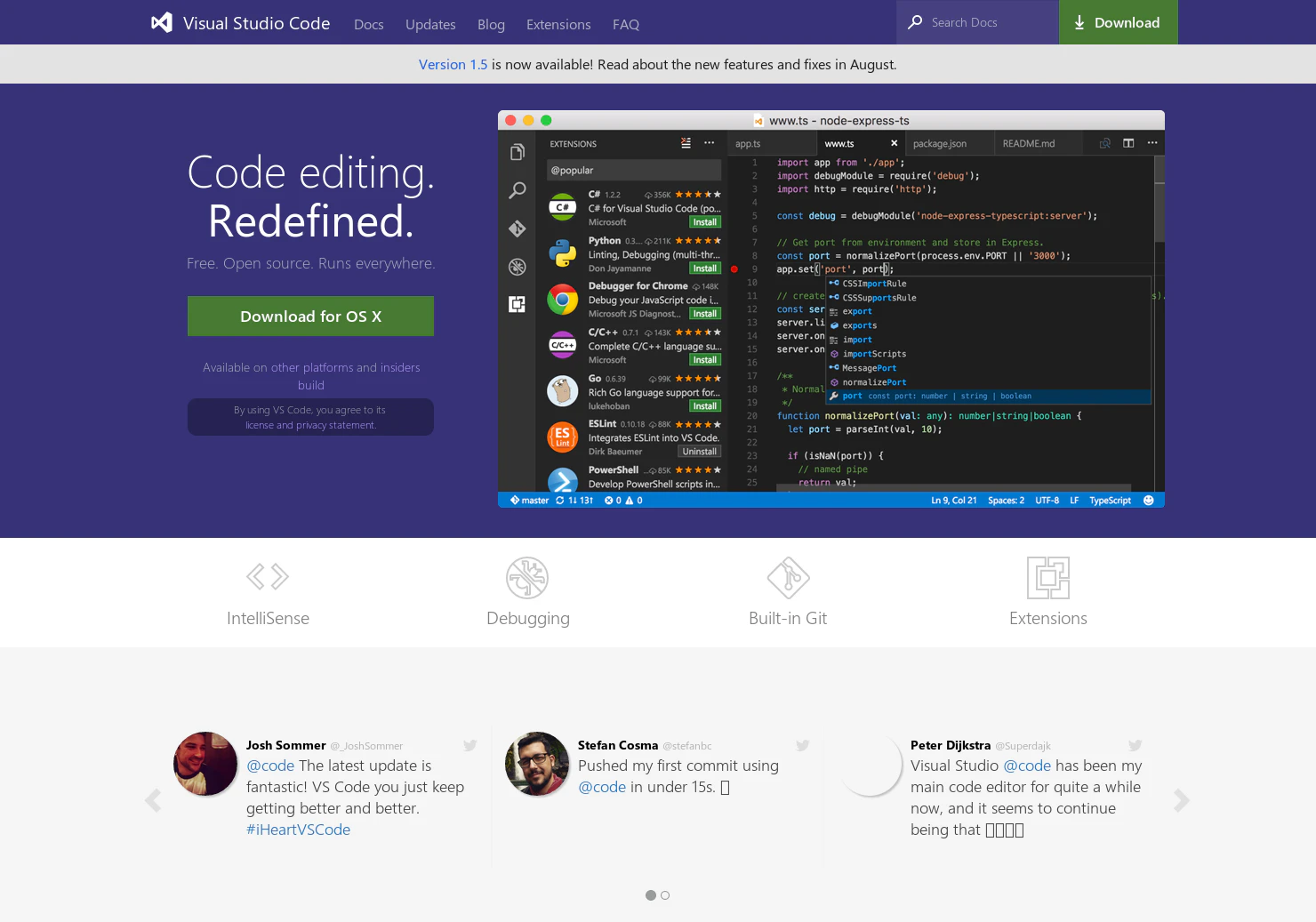This screenshot has height=922, width=1316.
Task: Click the open changes icon in editor toolbar
Action: (x=1104, y=143)
